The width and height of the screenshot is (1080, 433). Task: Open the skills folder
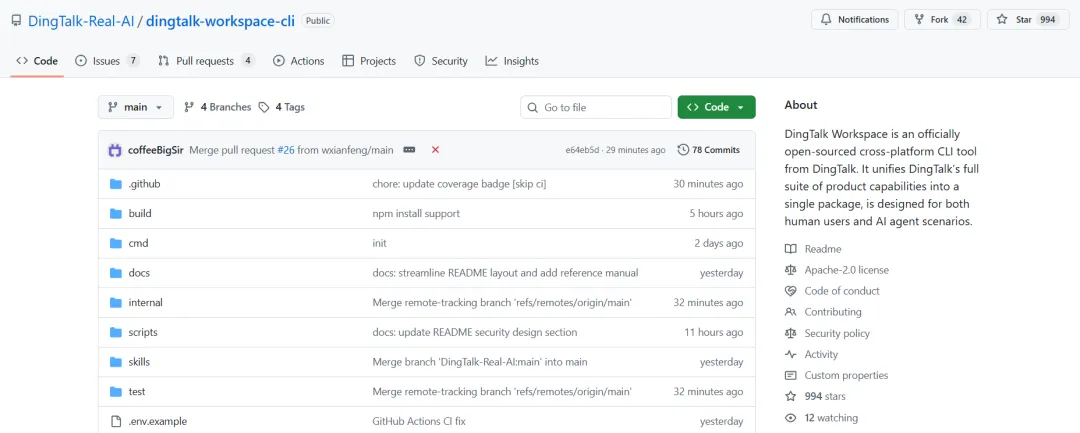[x=139, y=361]
